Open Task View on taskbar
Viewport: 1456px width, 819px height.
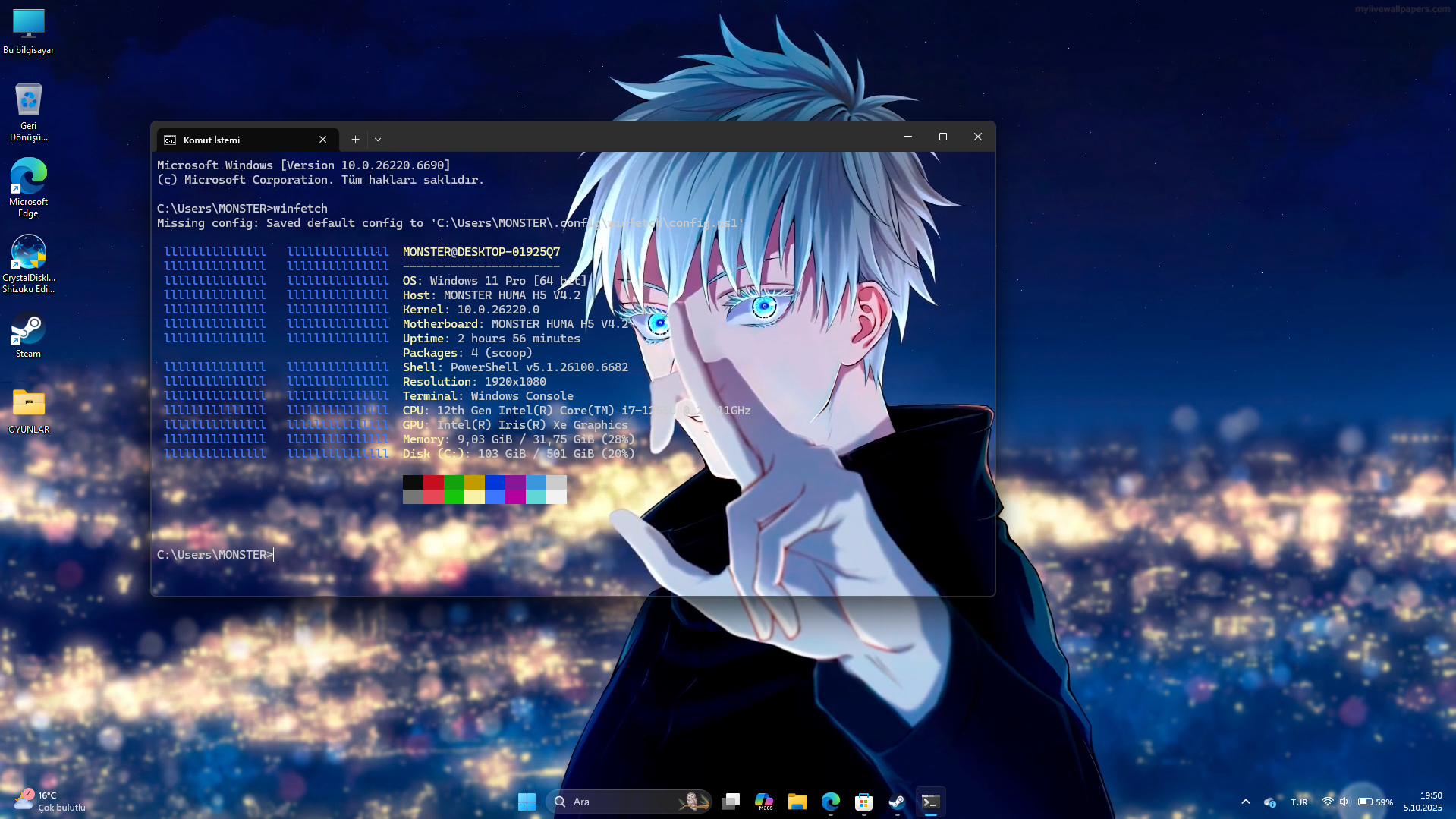coord(731,802)
